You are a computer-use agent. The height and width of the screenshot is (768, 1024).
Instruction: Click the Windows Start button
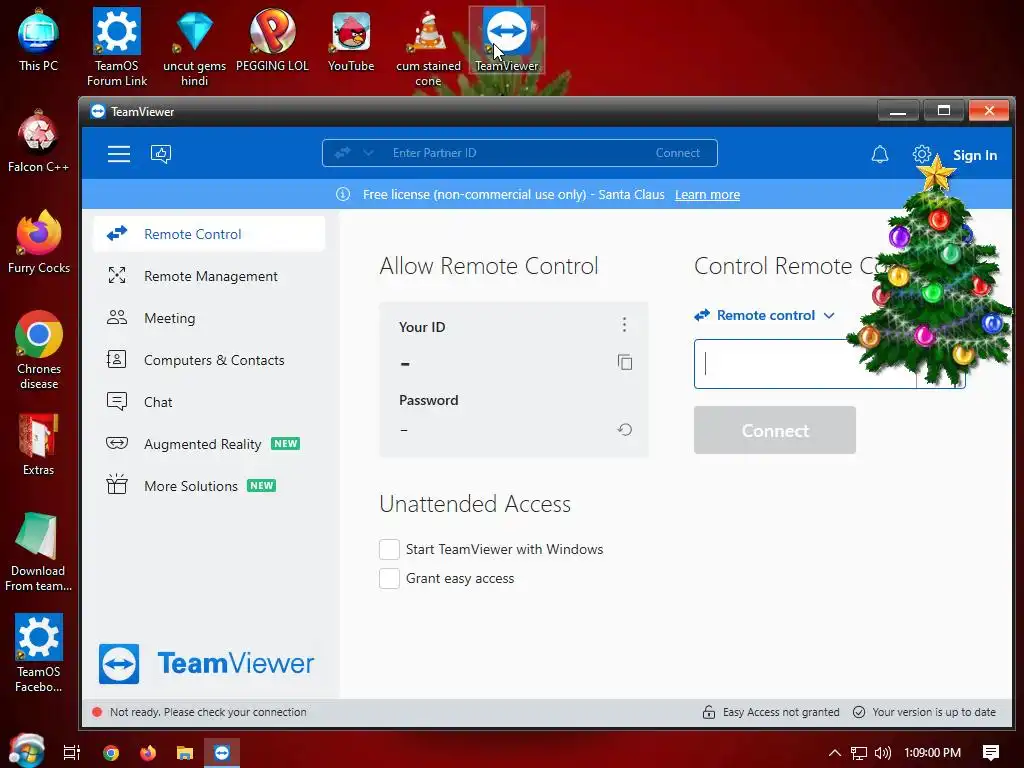[x=26, y=751]
